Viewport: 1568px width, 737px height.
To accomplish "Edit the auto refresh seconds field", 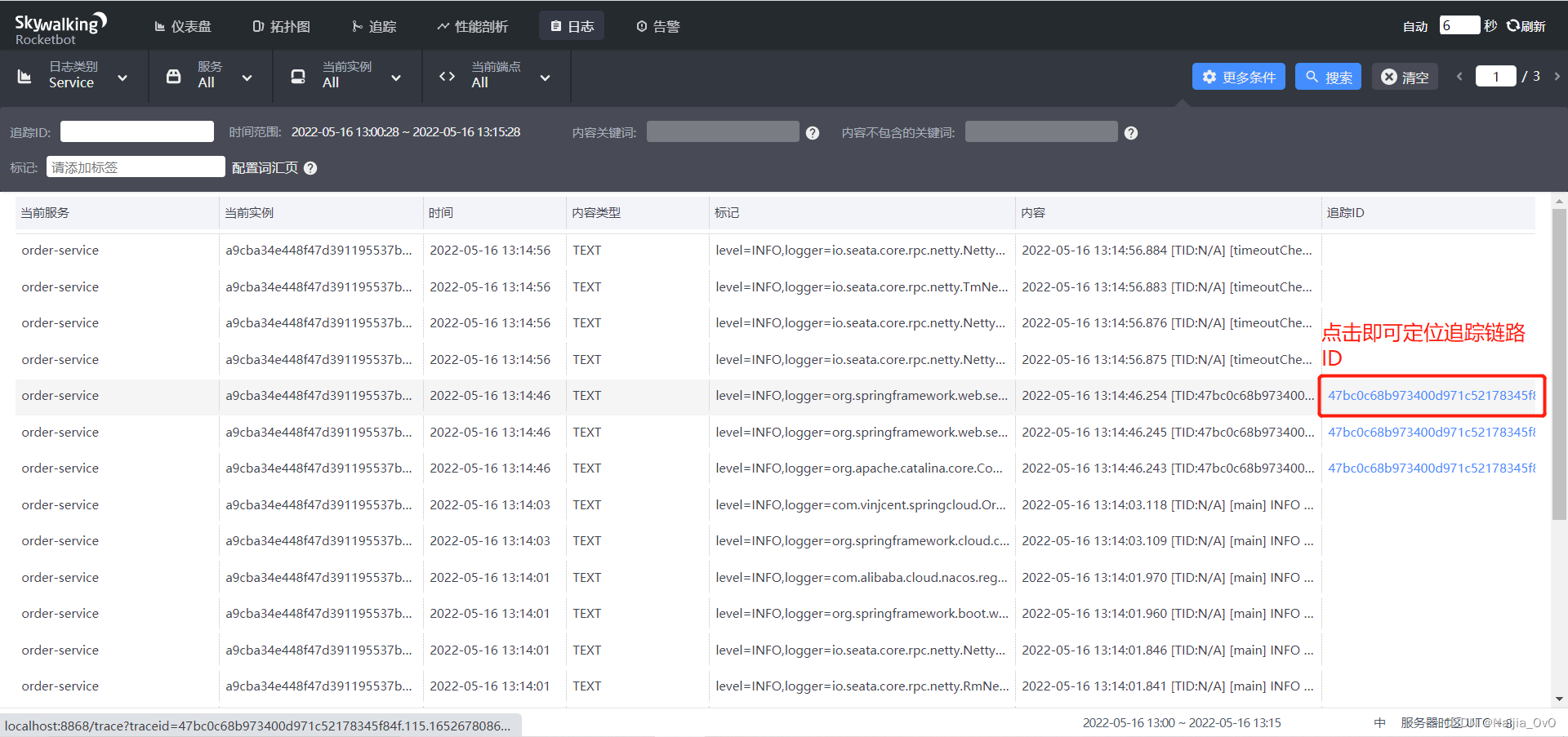I will tap(1459, 25).
